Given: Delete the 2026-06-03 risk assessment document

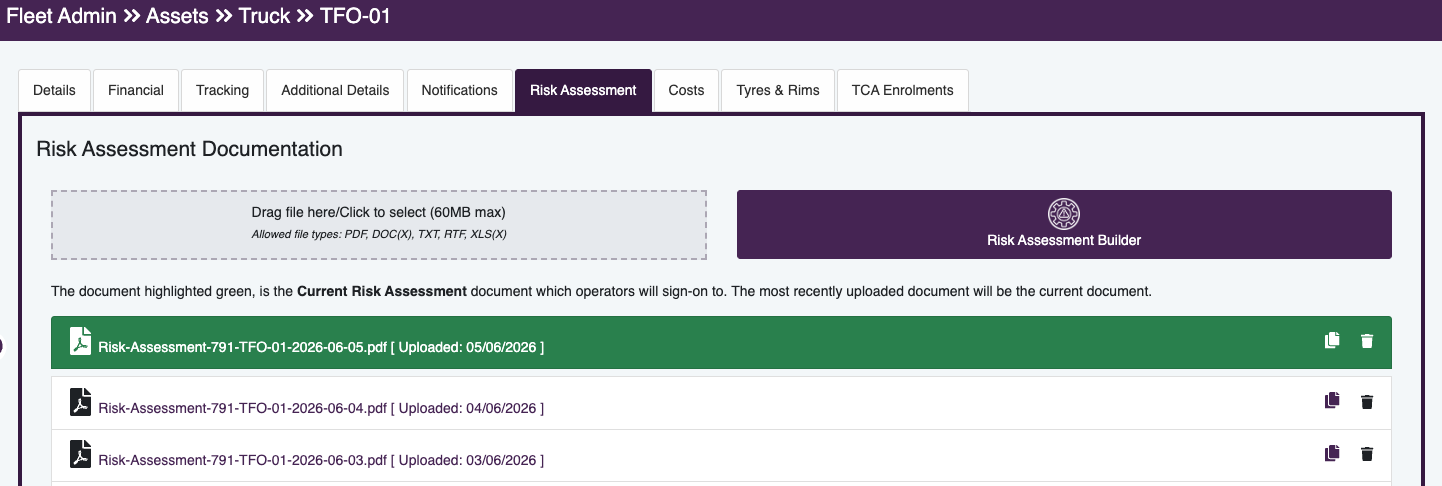Looking at the screenshot, I should (1367, 454).
